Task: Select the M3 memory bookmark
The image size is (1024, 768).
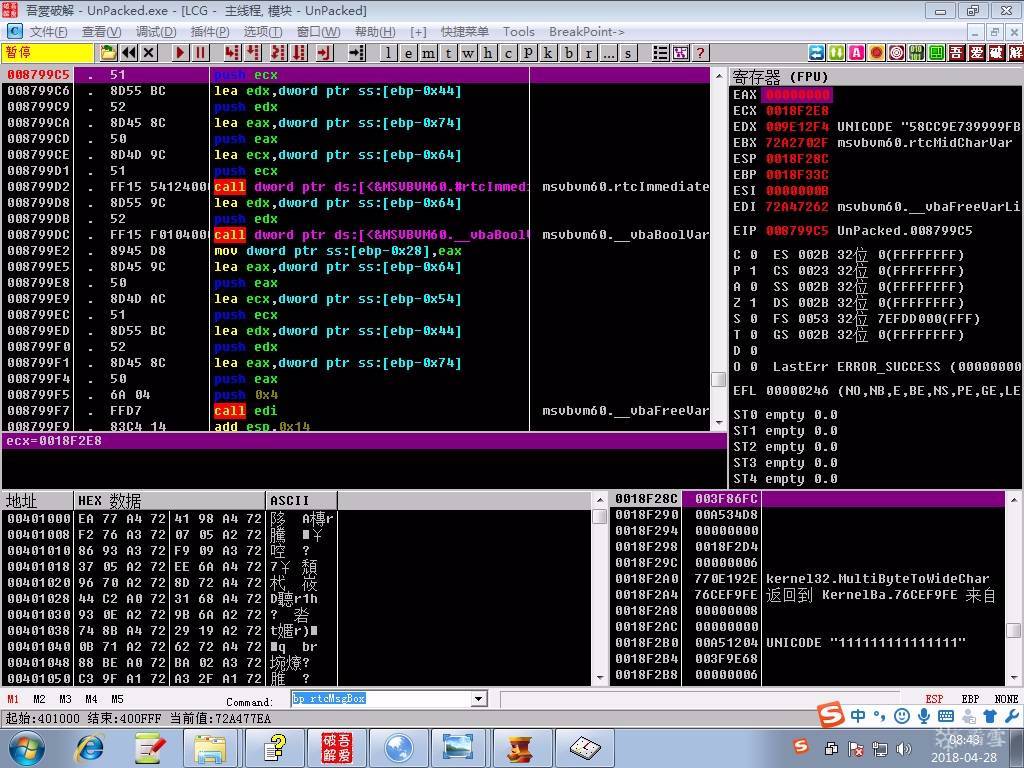Action: pos(65,699)
